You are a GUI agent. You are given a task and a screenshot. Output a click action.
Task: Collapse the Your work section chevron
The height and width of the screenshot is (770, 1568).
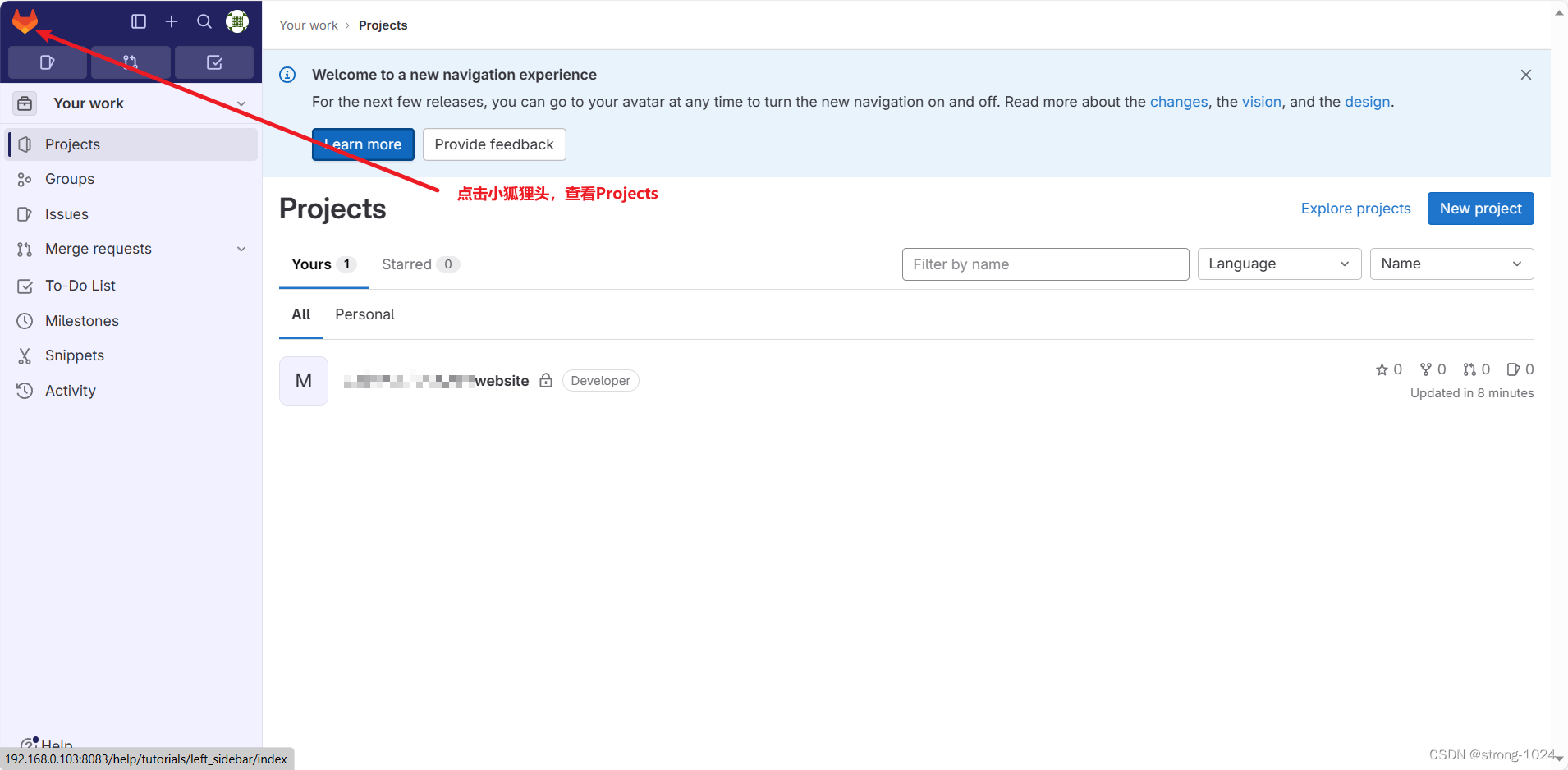pos(241,103)
